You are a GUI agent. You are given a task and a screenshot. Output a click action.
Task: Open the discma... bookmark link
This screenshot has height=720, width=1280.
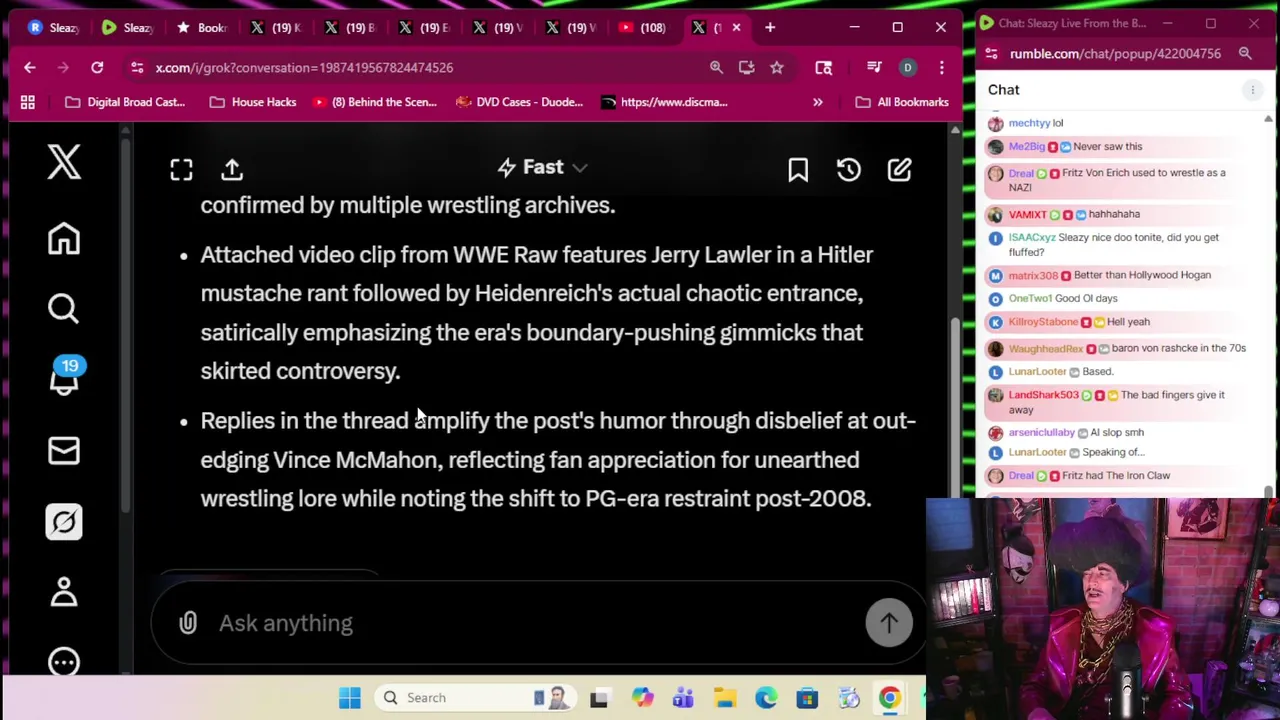(x=664, y=102)
